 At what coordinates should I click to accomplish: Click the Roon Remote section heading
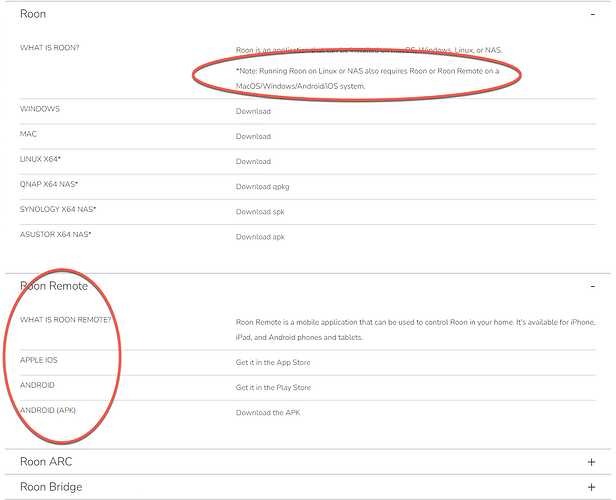pyautogui.click(x=54, y=286)
